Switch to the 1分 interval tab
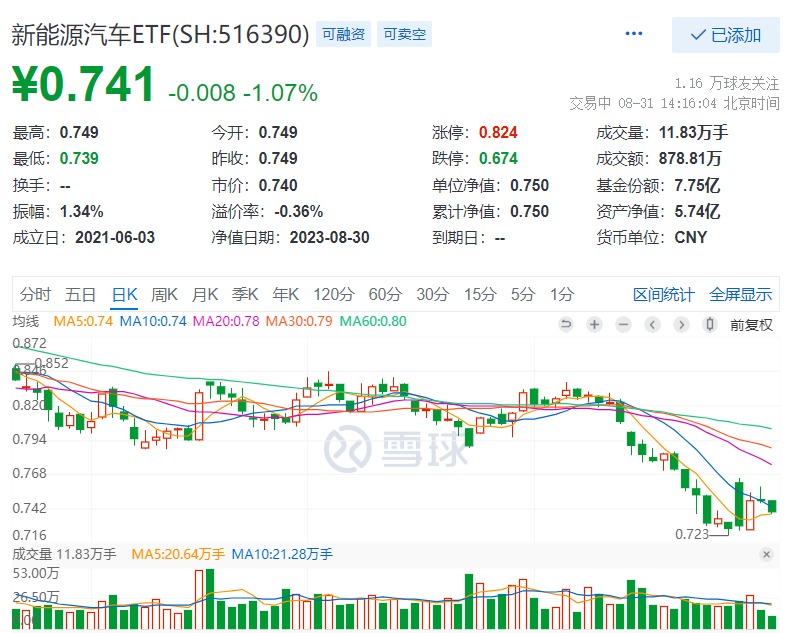The width and height of the screenshot is (793, 633). click(x=562, y=294)
